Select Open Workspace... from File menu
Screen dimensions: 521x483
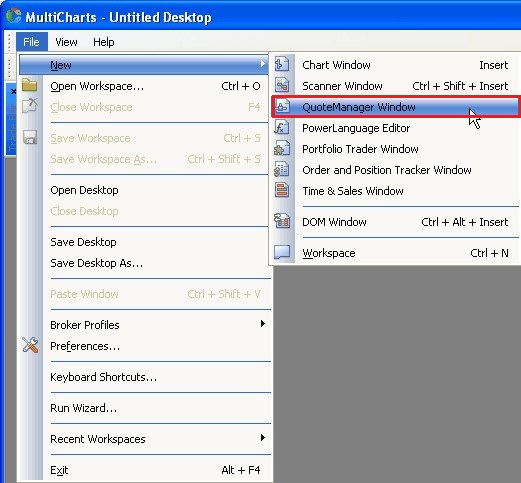[143, 86]
